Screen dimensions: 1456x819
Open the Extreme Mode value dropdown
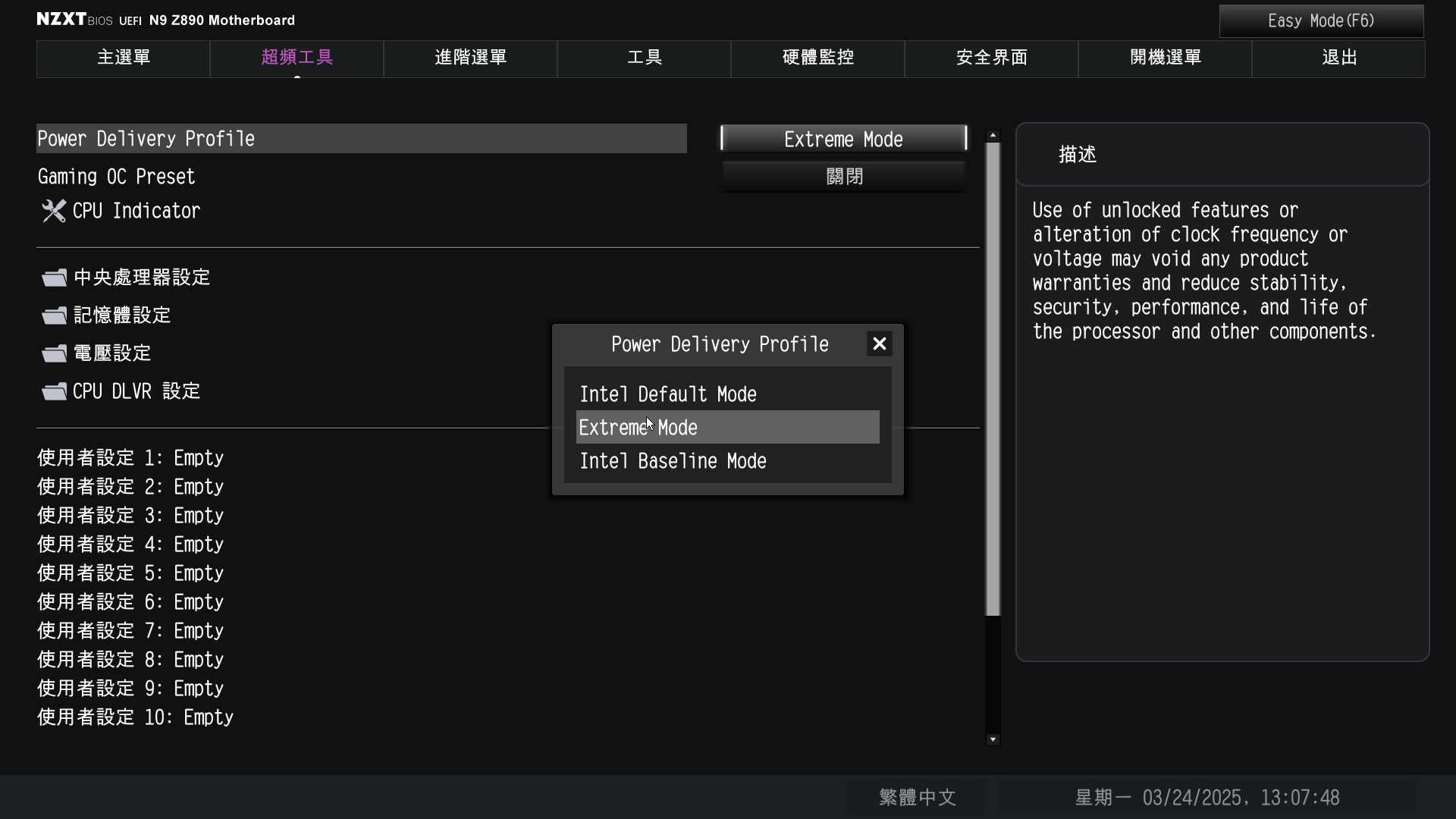[843, 140]
